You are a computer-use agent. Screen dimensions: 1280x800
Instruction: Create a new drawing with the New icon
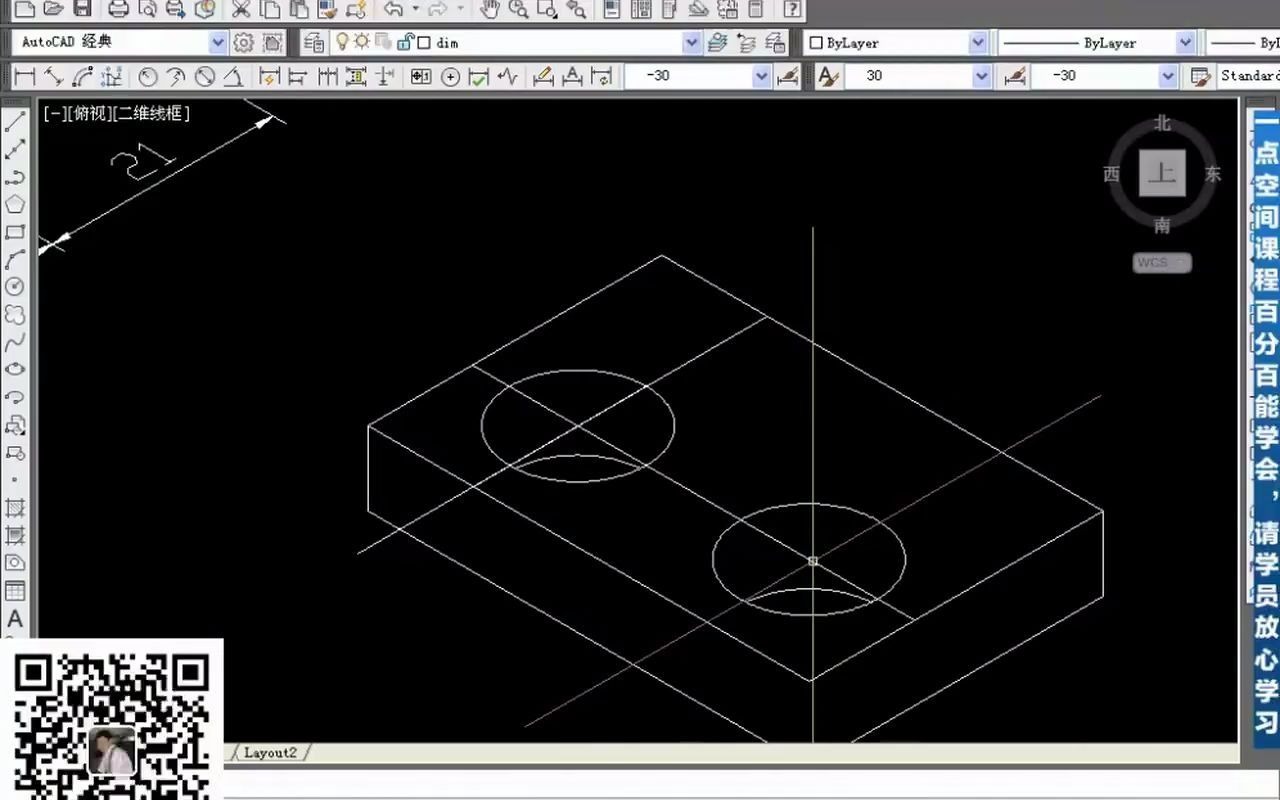[25, 10]
